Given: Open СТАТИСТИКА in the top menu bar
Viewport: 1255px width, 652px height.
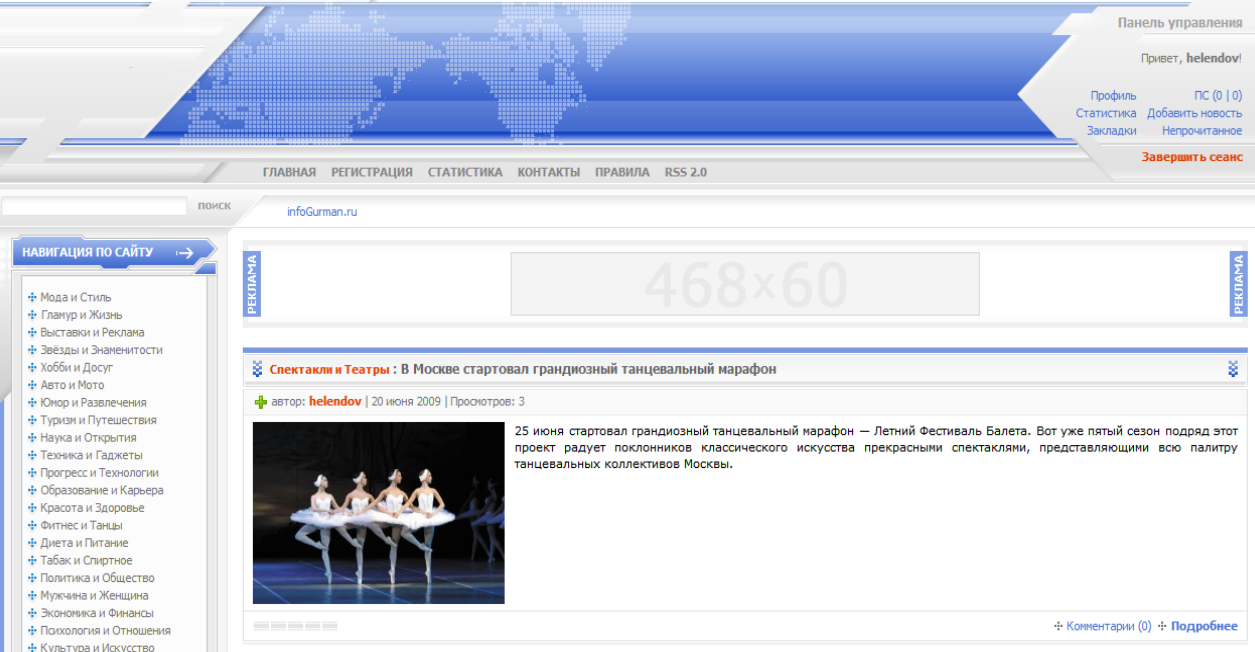Looking at the screenshot, I should 465,172.
